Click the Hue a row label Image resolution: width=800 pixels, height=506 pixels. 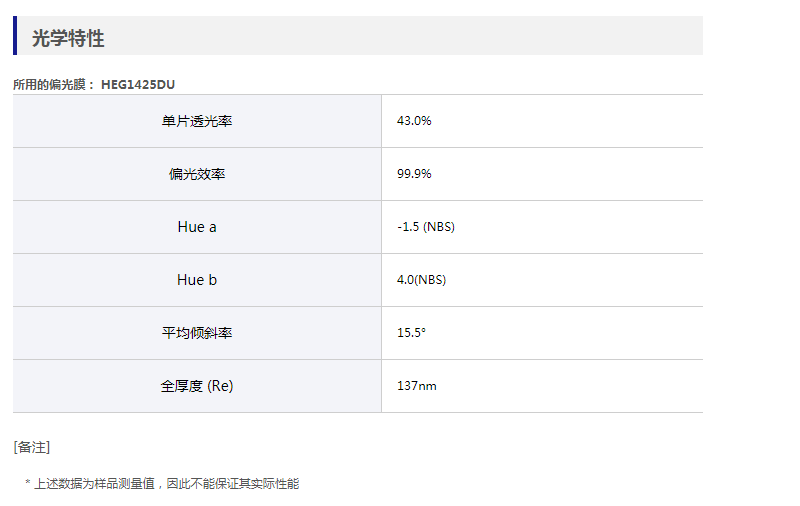[x=197, y=227]
